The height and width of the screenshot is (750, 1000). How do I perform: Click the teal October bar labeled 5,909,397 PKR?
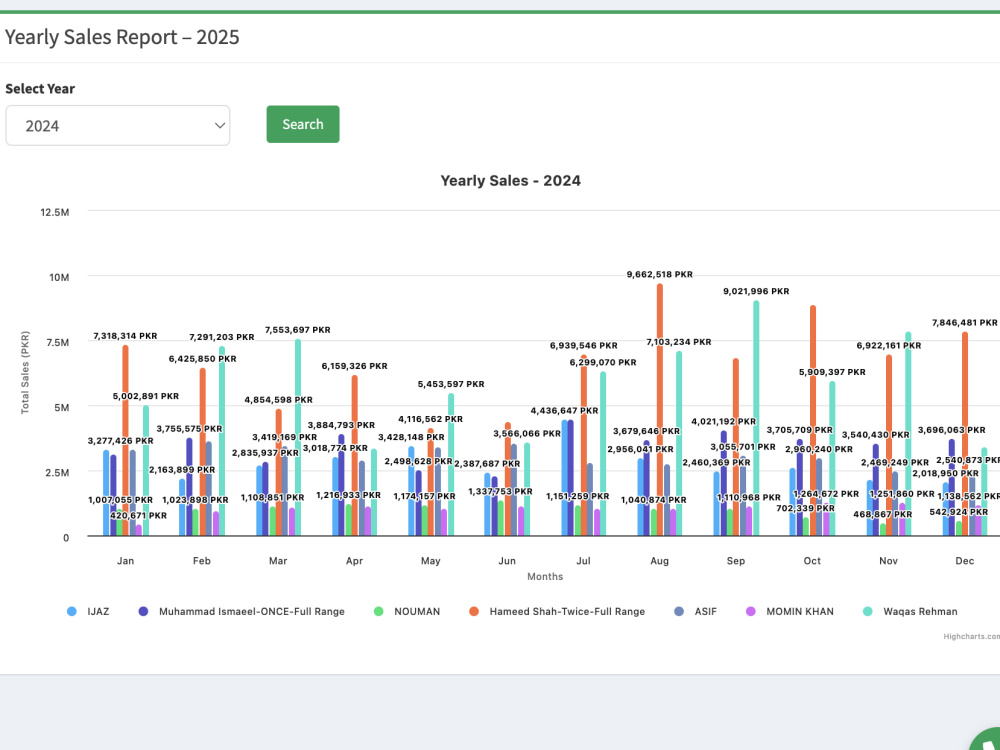tap(832, 459)
